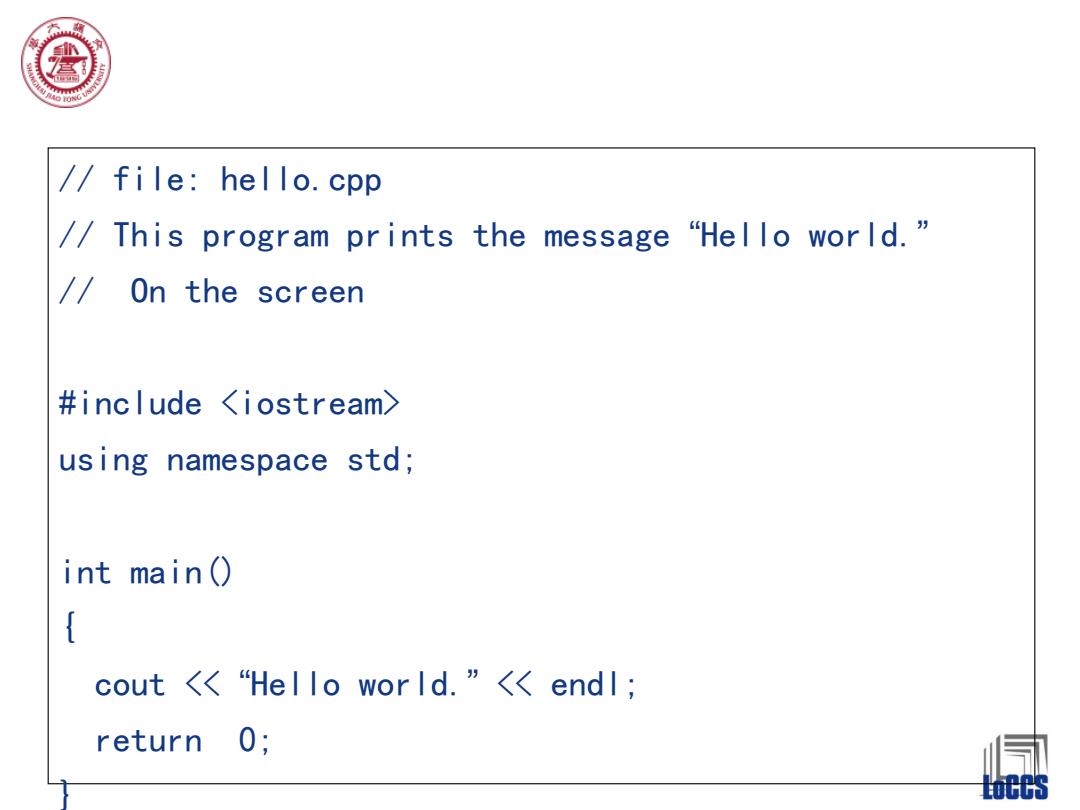Click the "int main()" function declaration
Screen dimensions: 1080x810
(x=147, y=572)
